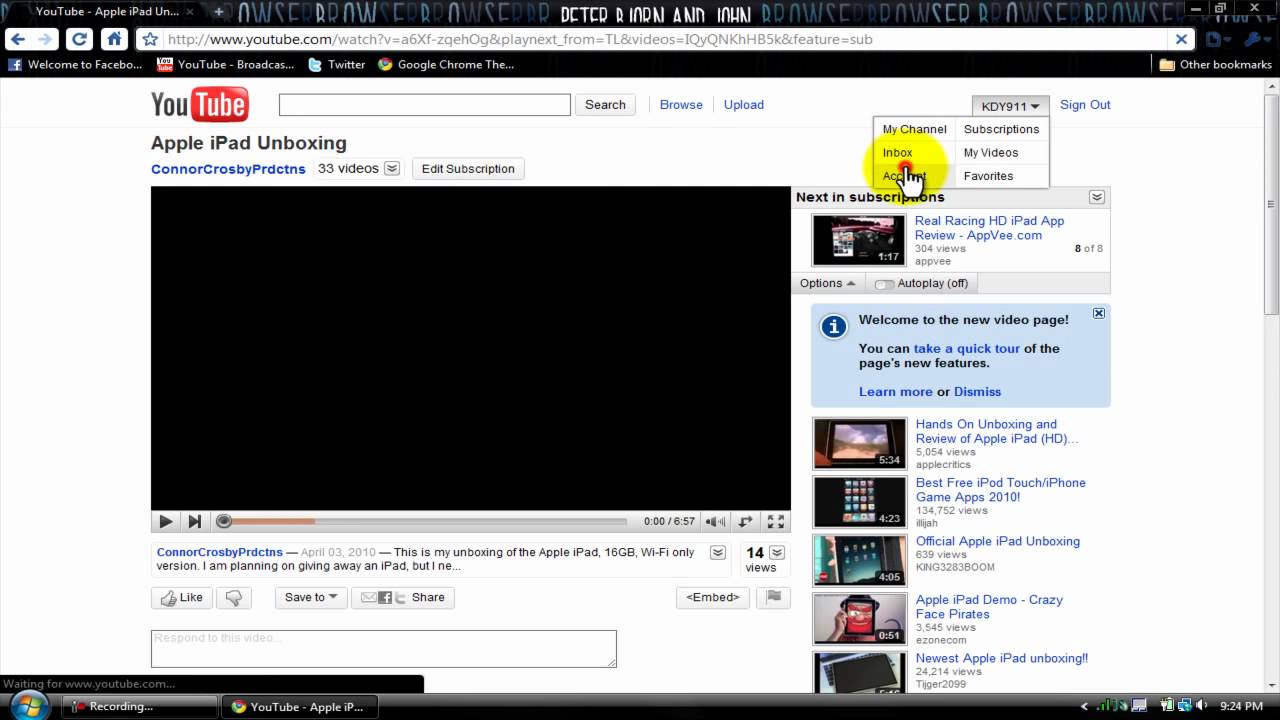The width and height of the screenshot is (1280, 720).
Task: Click the Edit Subscription button
Action: click(x=468, y=169)
